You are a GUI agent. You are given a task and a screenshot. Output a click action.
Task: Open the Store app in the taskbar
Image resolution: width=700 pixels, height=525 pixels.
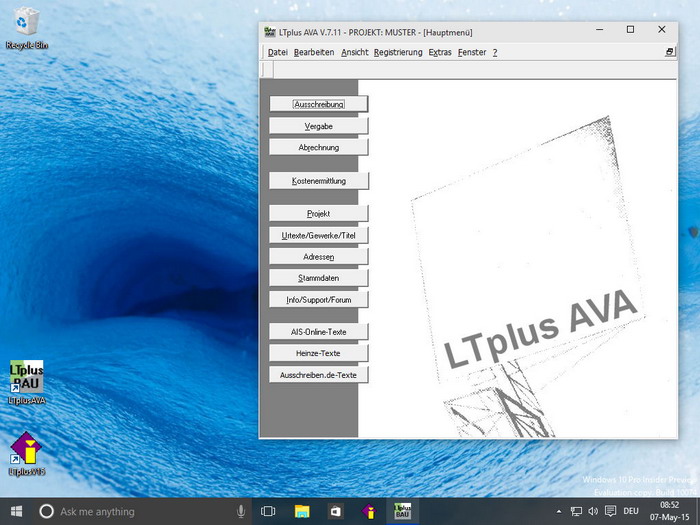(x=335, y=512)
